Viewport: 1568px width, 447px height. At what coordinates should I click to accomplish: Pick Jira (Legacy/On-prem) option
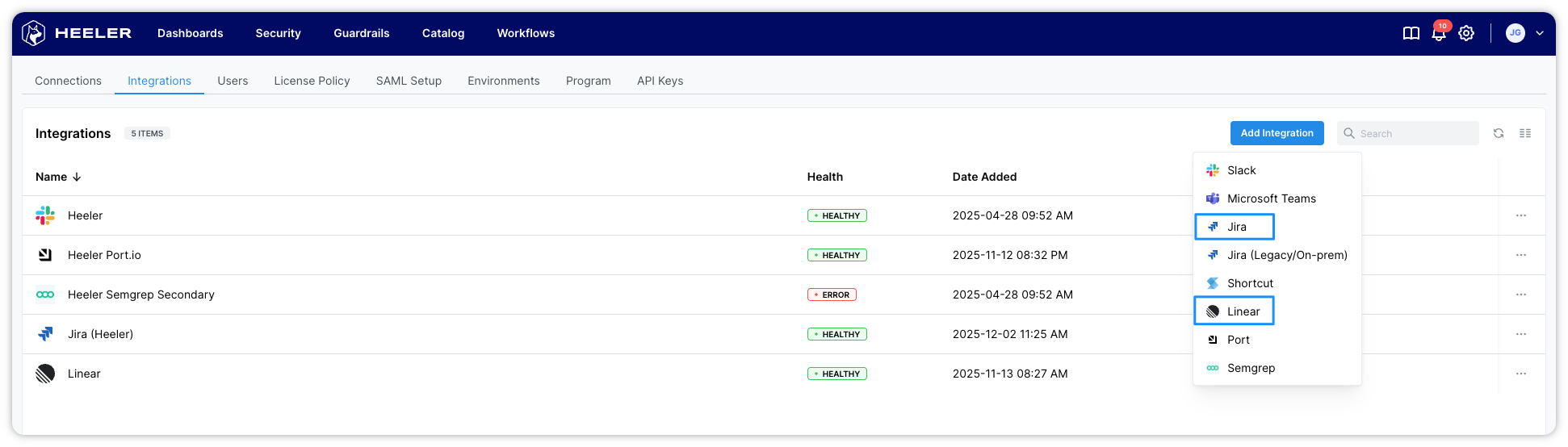[x=1286, y=255]
